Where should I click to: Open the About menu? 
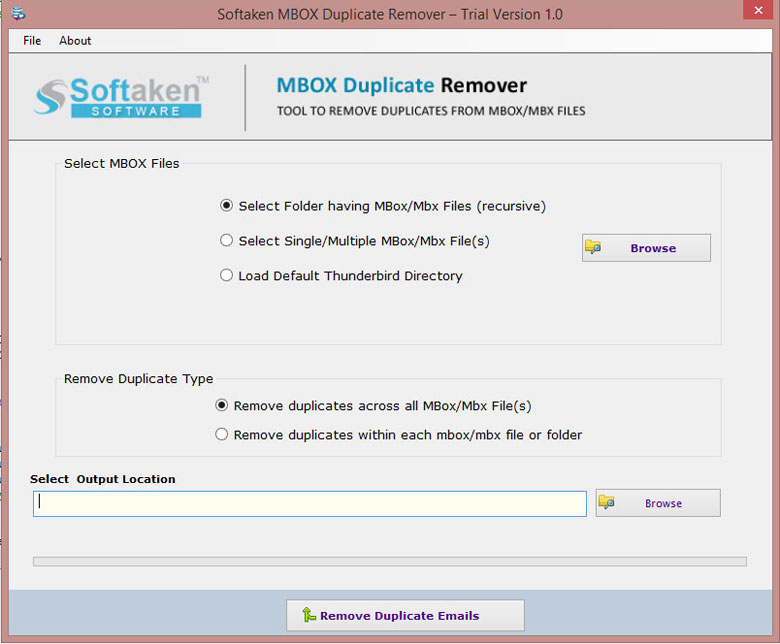click(75, 41)
